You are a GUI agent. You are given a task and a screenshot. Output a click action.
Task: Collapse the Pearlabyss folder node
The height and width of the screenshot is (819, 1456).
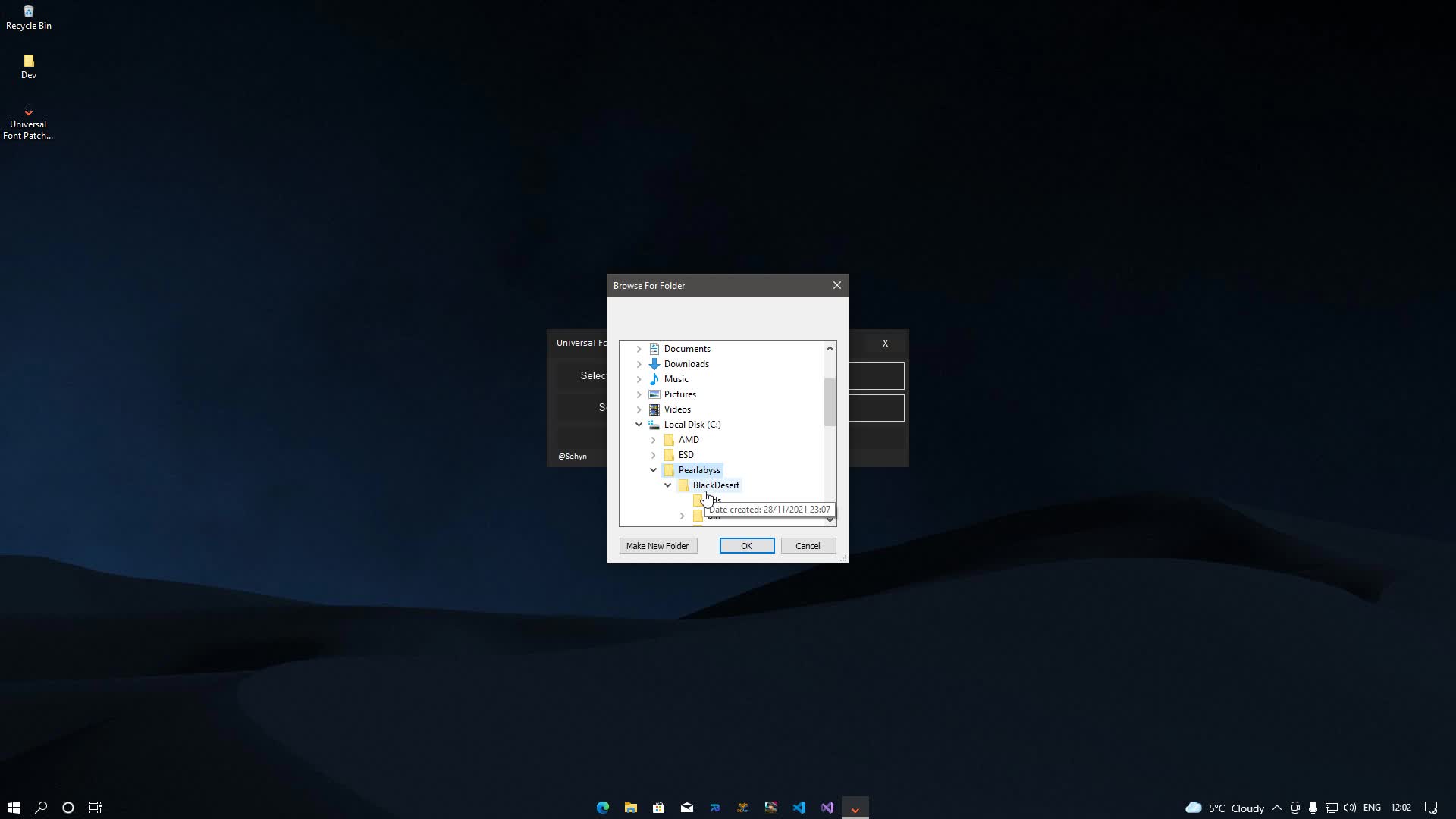(x=653, y=470)
